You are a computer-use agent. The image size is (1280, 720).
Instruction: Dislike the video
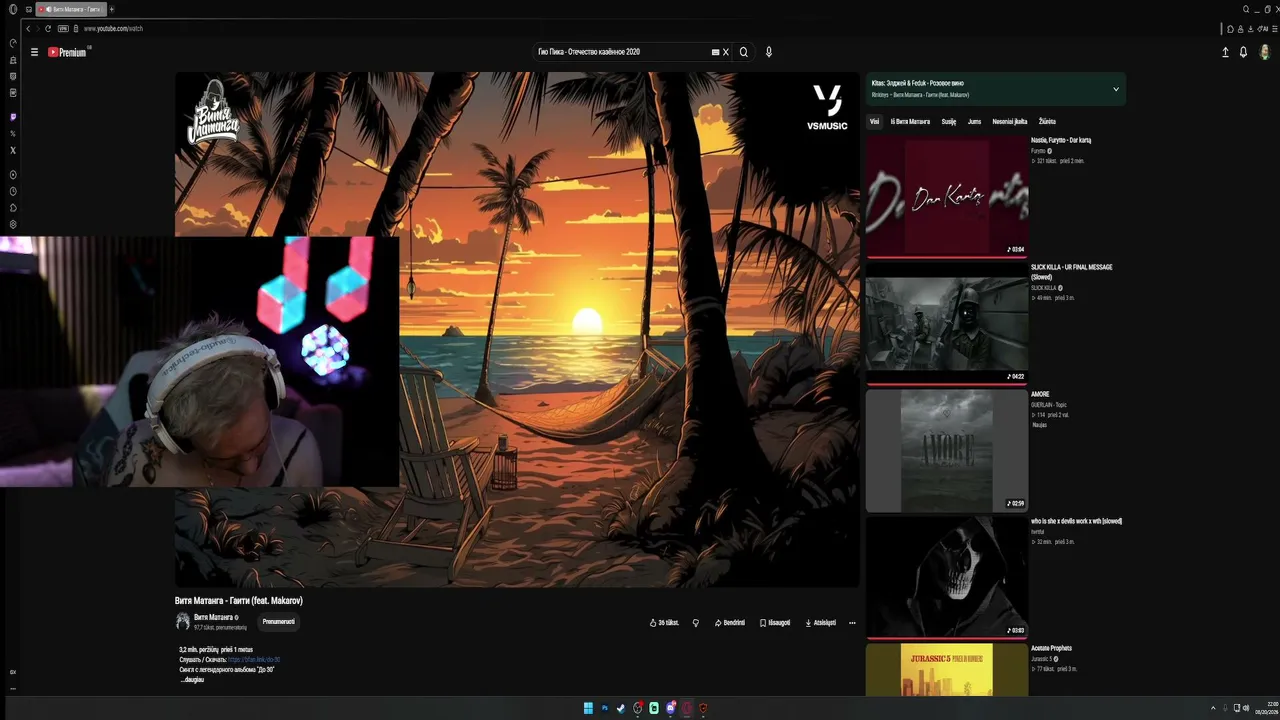tap(696, 623)
